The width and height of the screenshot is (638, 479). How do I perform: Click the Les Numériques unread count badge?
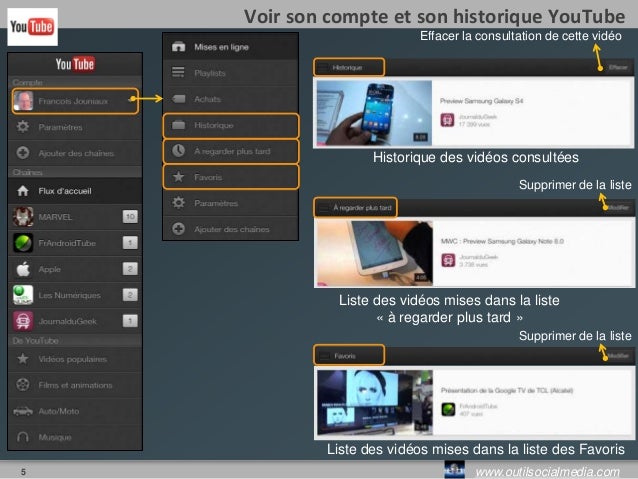(130, 295)
